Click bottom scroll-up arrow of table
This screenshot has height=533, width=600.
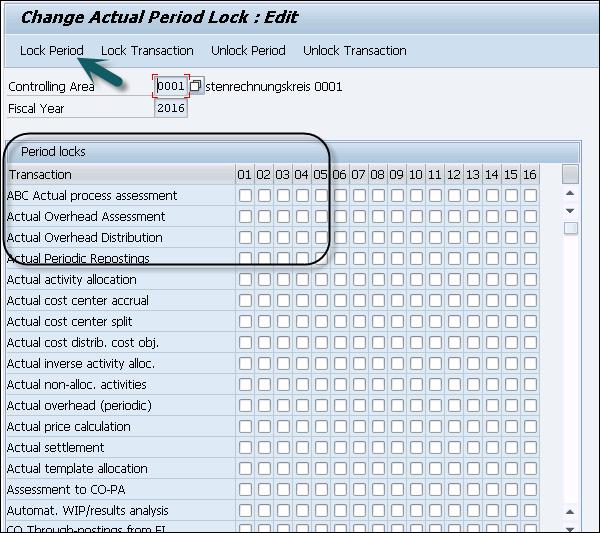click(570, 512)
